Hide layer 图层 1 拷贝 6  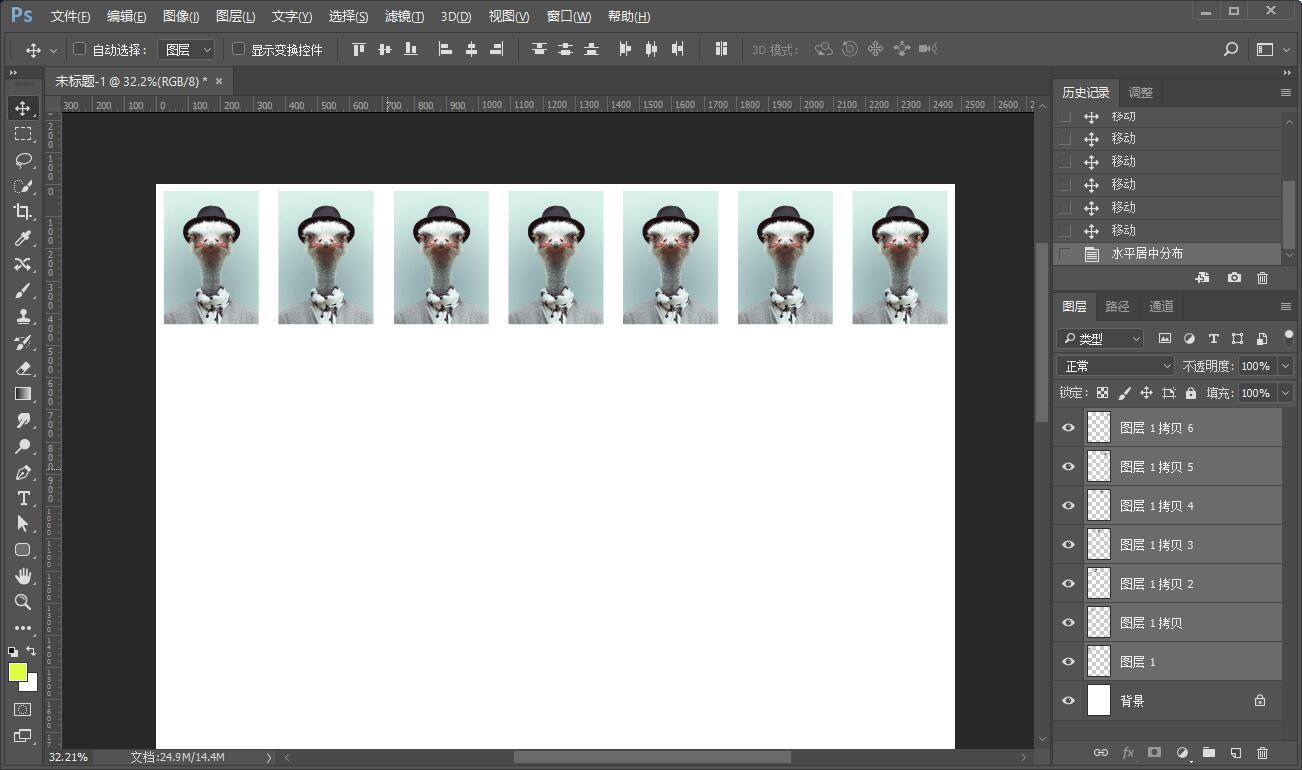click(1068, 428)
